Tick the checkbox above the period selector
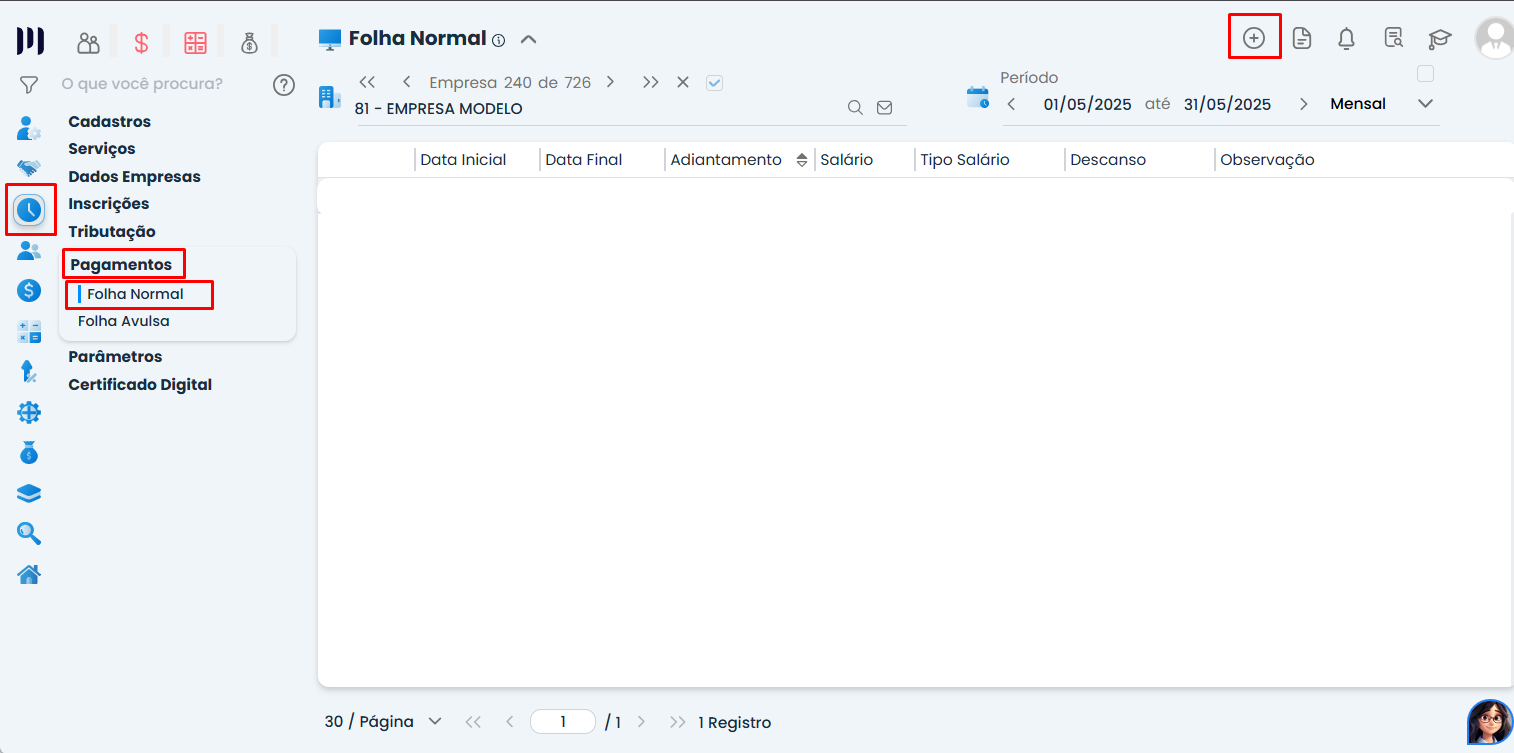The width and height of the screenshot is (1514, 753). point(1425,74)
